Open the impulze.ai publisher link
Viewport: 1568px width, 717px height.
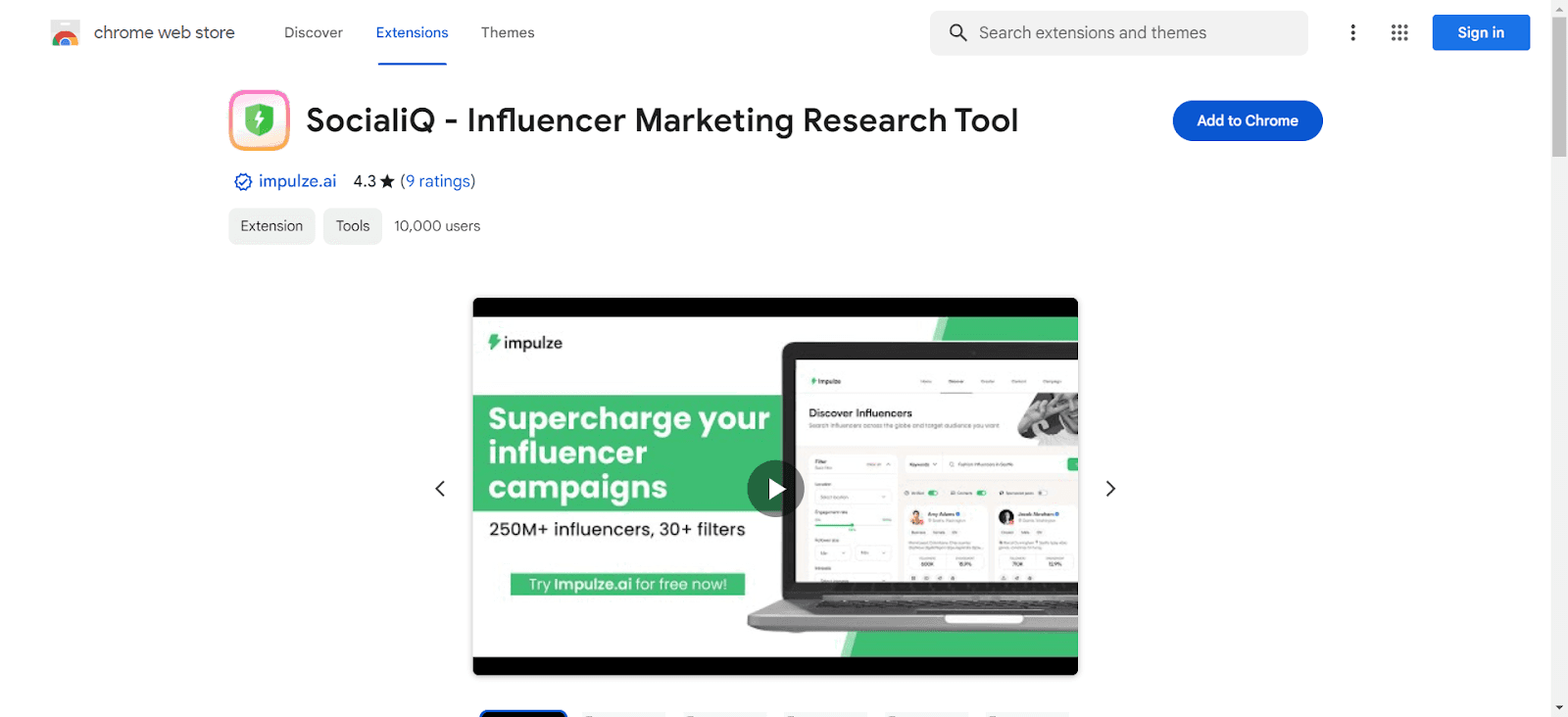[x=297, y=181]
